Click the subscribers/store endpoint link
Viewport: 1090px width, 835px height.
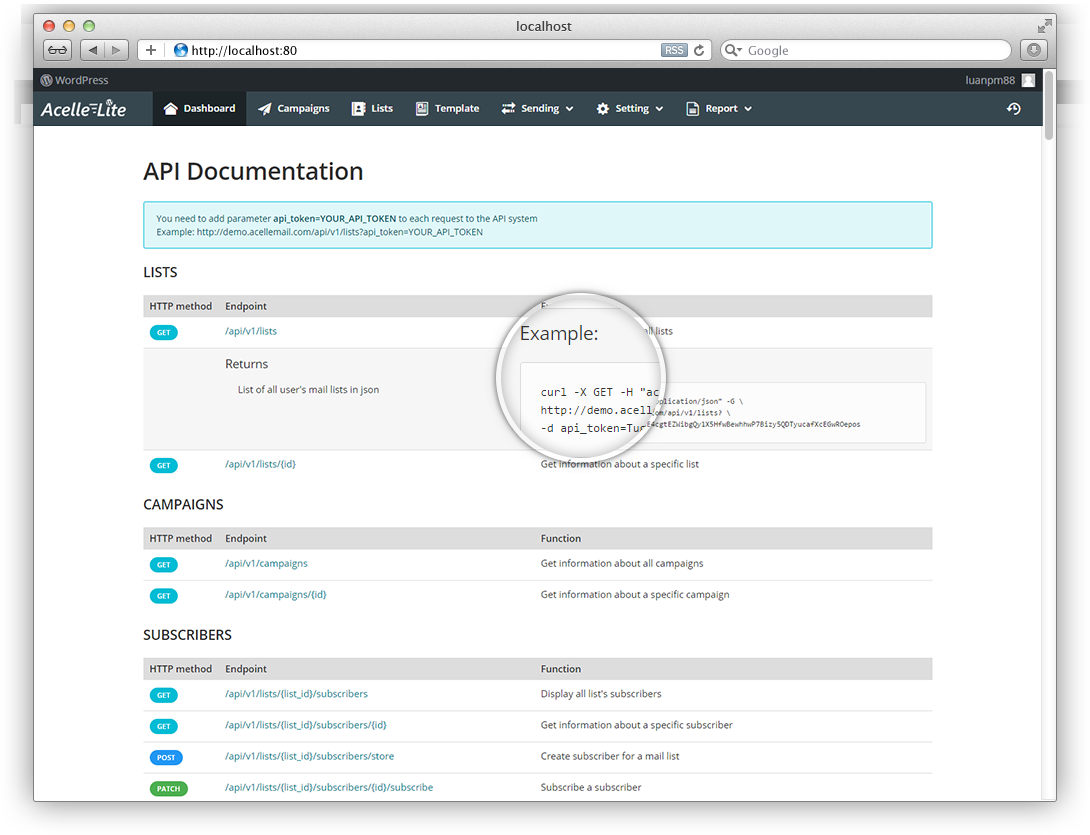309,756
